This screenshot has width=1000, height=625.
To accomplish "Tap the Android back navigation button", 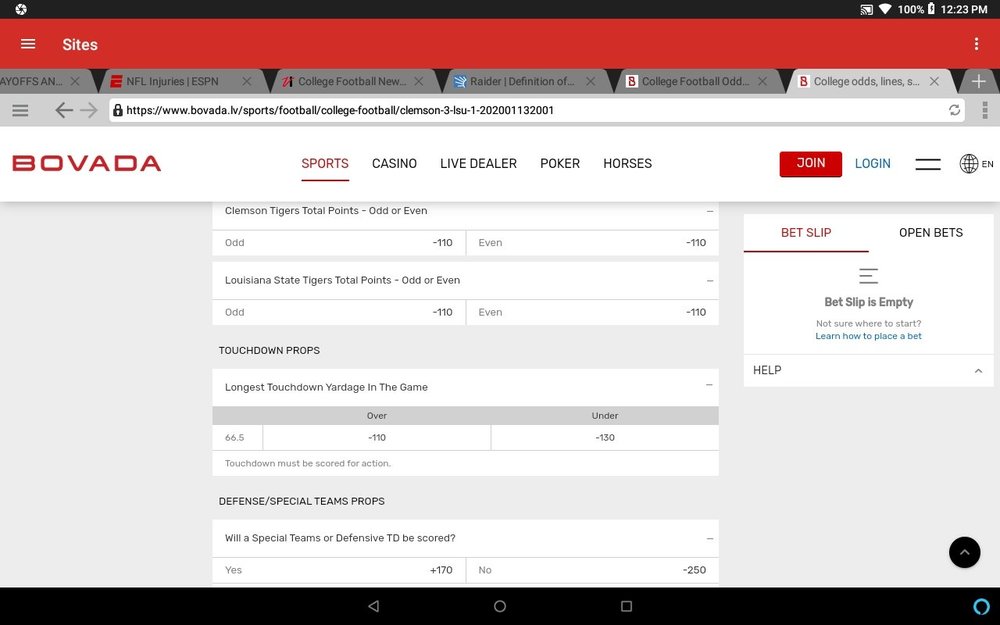I will [374, 606].
